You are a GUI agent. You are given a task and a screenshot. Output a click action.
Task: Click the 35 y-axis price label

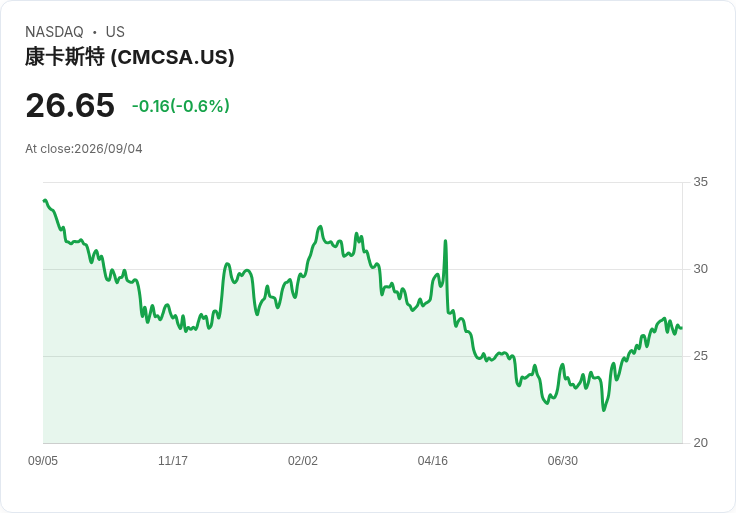click(x=700, y=182)
